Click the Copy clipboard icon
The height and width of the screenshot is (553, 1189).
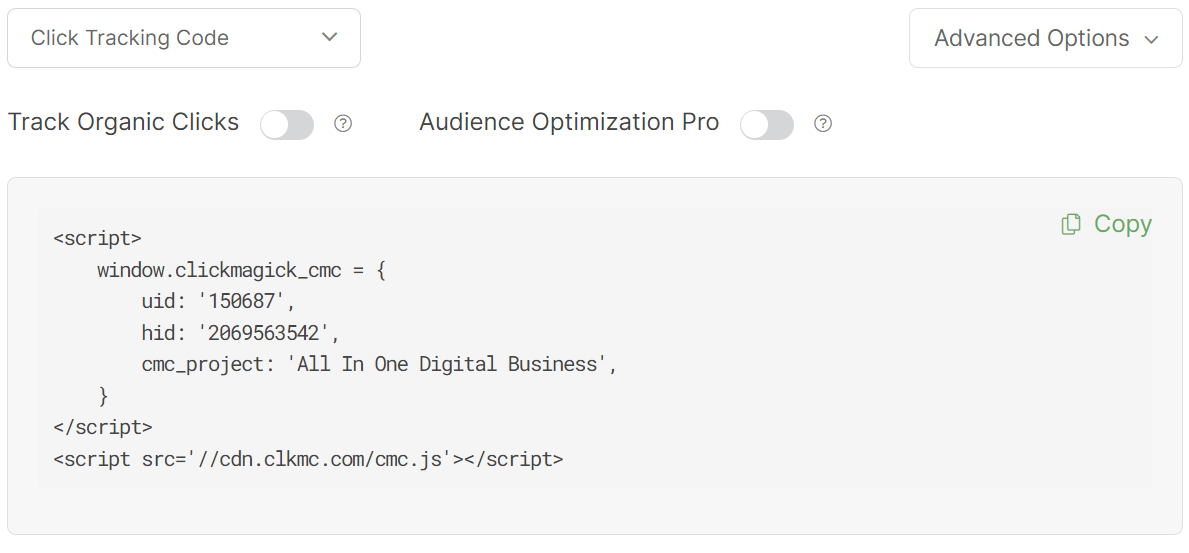point(1070,225)
